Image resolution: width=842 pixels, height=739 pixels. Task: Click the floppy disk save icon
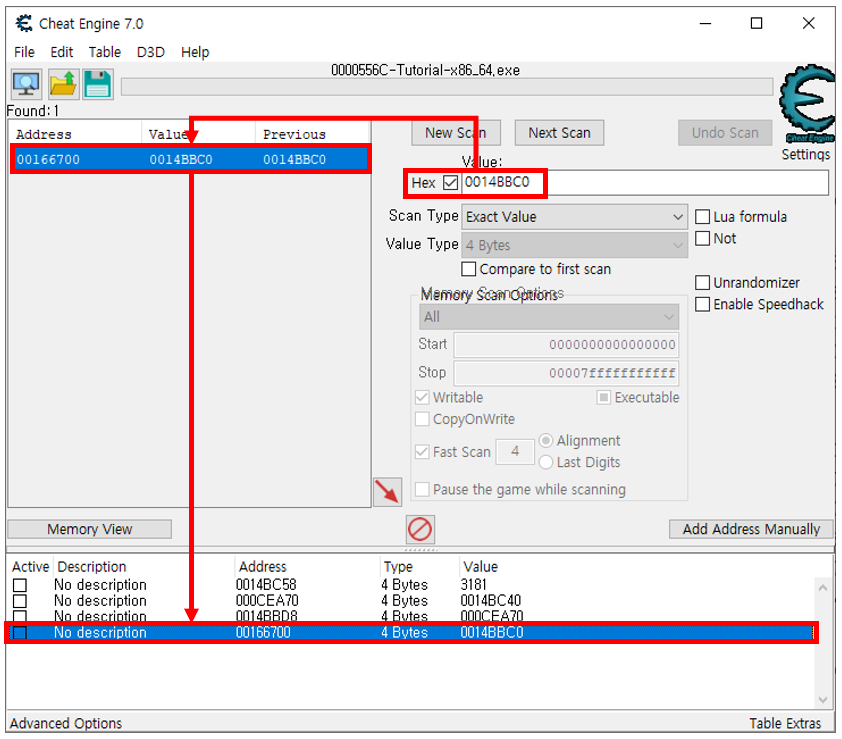(x=98, y=85)
